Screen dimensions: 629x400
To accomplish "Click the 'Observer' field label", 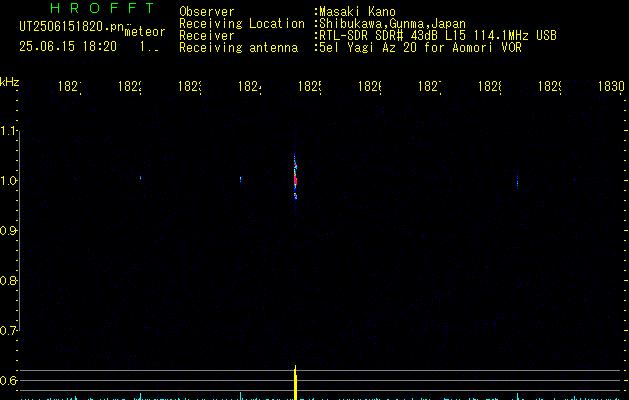I will 207,12.
